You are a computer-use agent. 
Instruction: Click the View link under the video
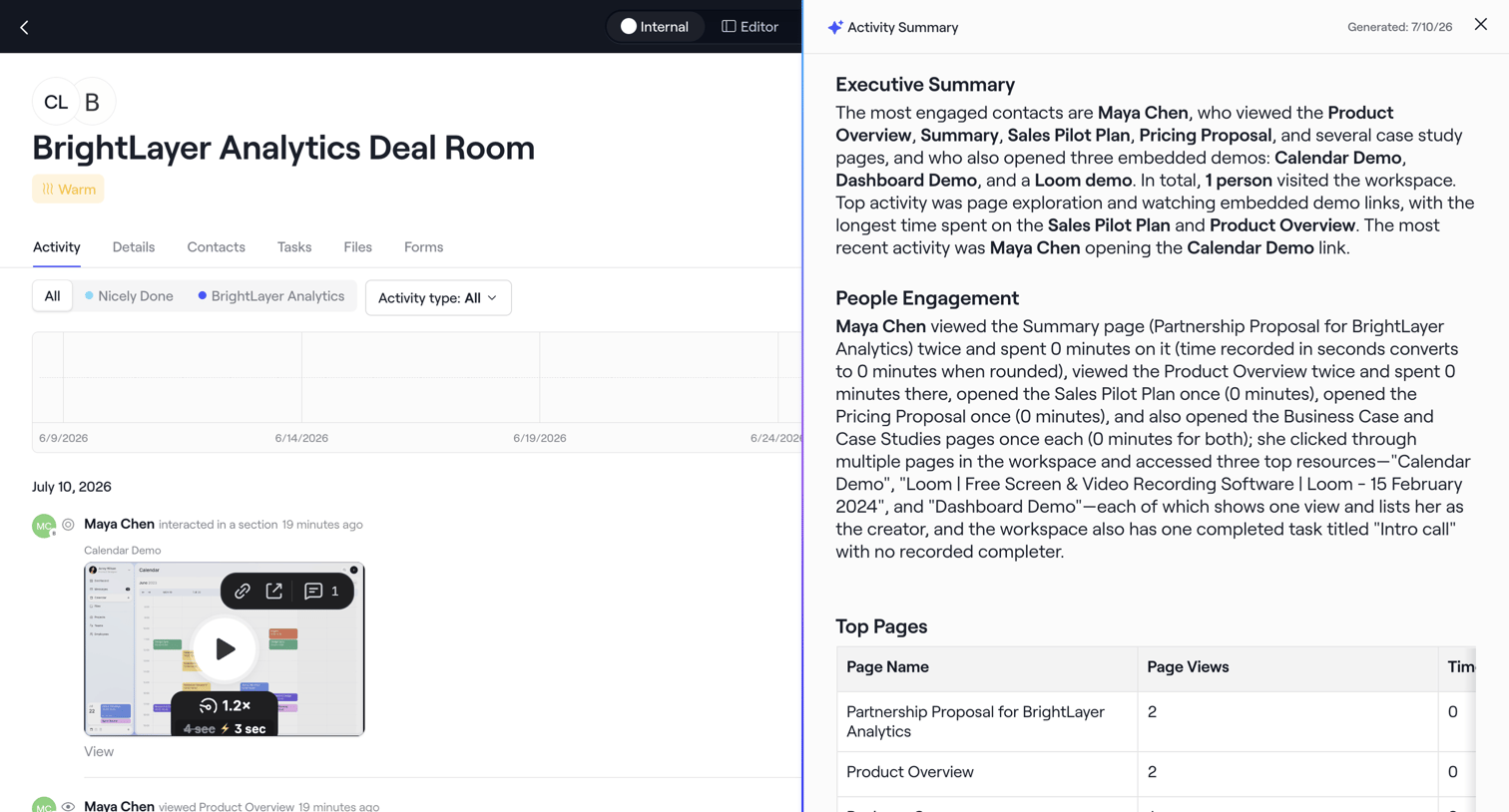tap(99, 752)
